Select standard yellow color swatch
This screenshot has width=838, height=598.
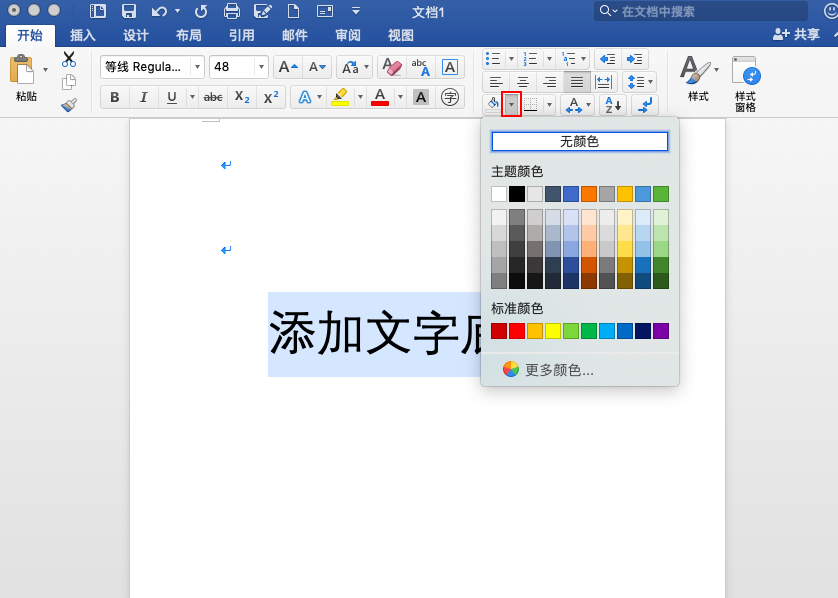pyautogui.click(x=553, y=331)
